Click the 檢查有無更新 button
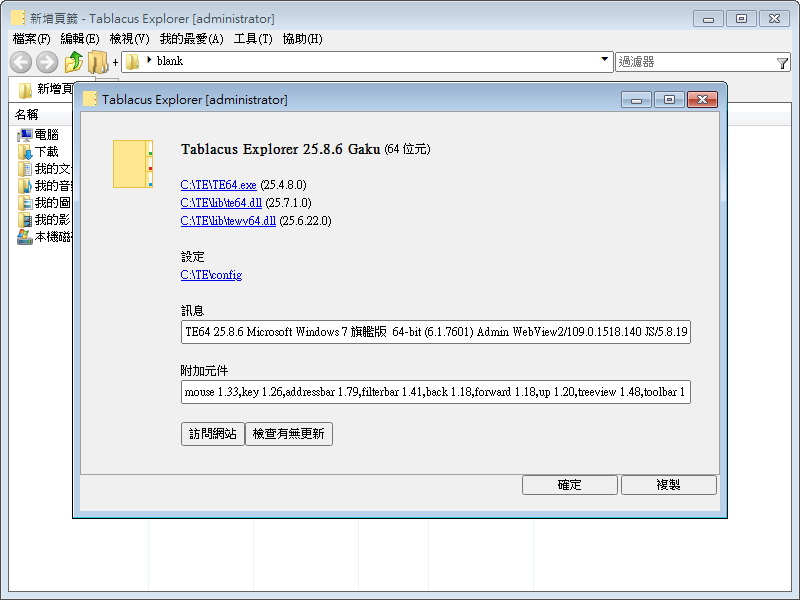 click(x=289, y=434)
